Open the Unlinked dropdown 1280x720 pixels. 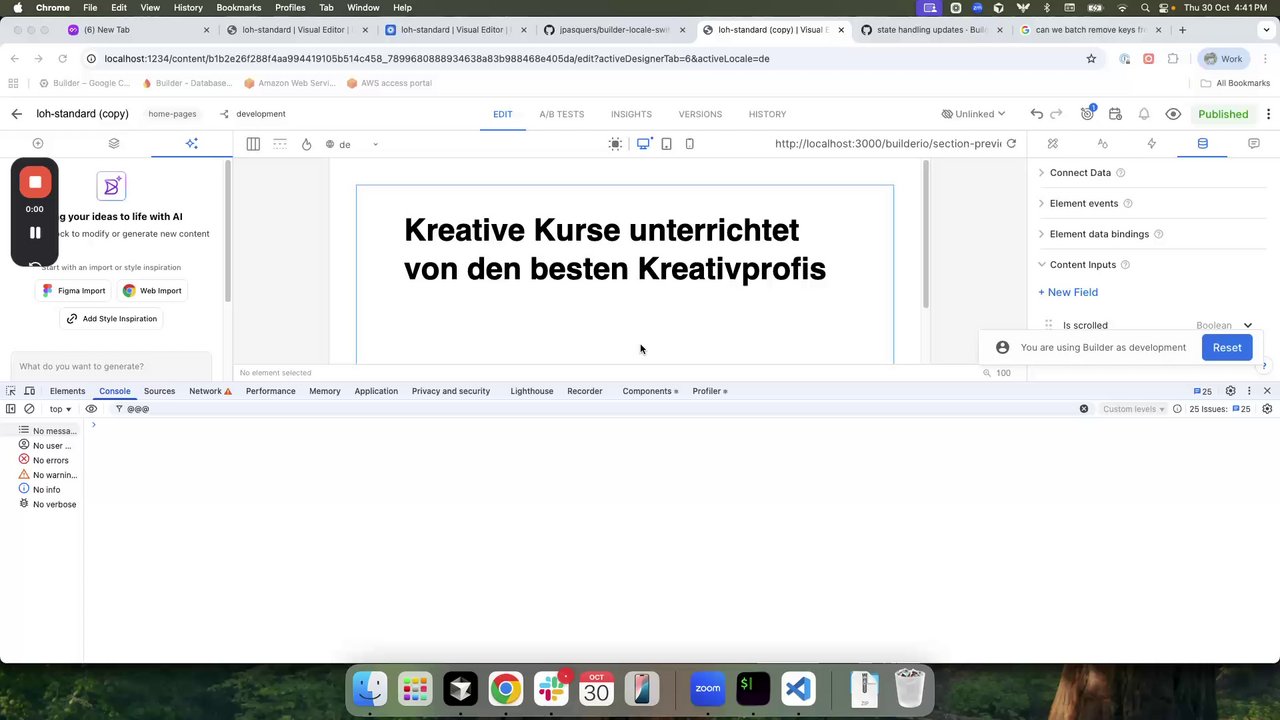tap(973, 114)
